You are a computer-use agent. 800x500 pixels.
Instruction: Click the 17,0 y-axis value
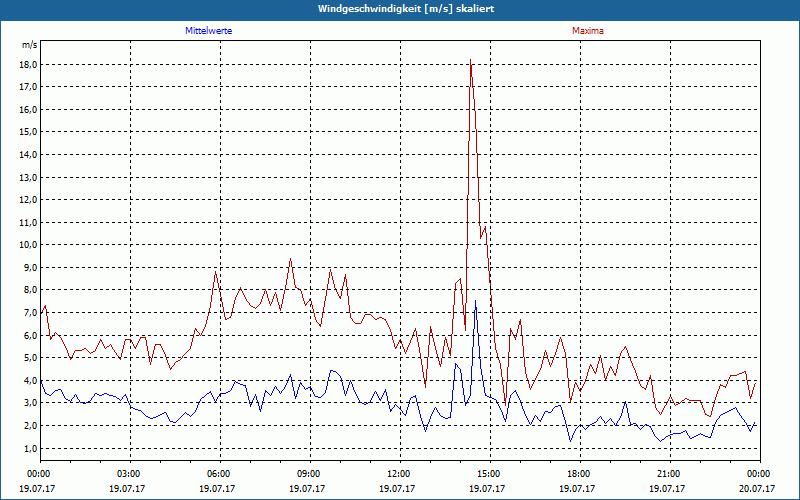click(29, 87)
